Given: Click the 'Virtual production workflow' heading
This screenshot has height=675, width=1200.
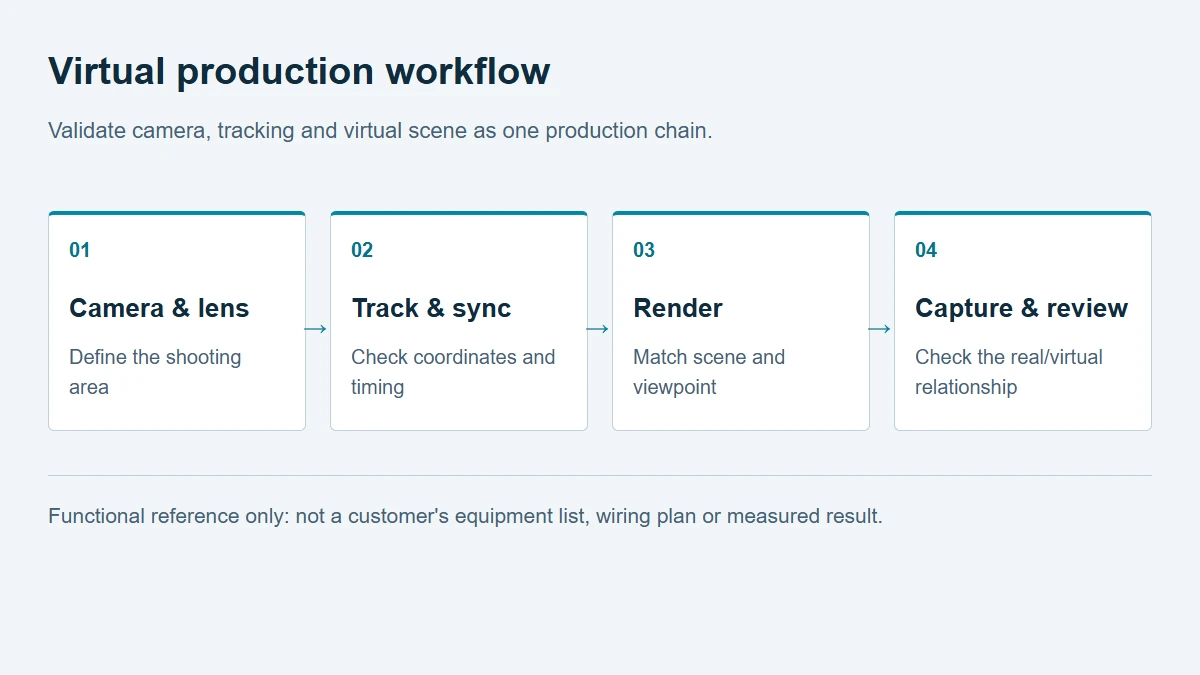Looking at the screenshot, I should pos(299,71).
